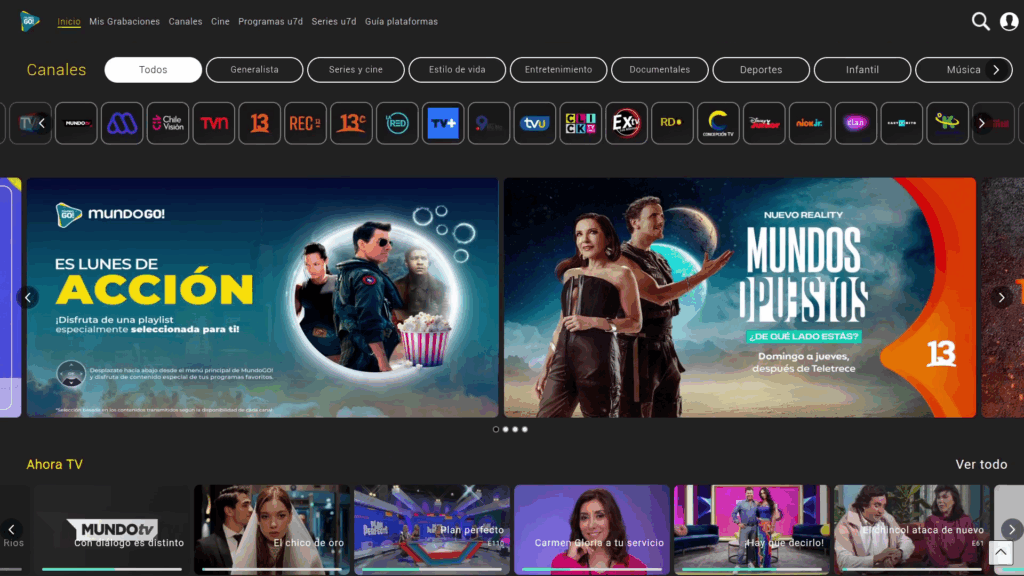Image resolution: width=1024 pixels, height=576 pixels.
Task: Select the La Red channel icon
Action: [x=397, y=123]
